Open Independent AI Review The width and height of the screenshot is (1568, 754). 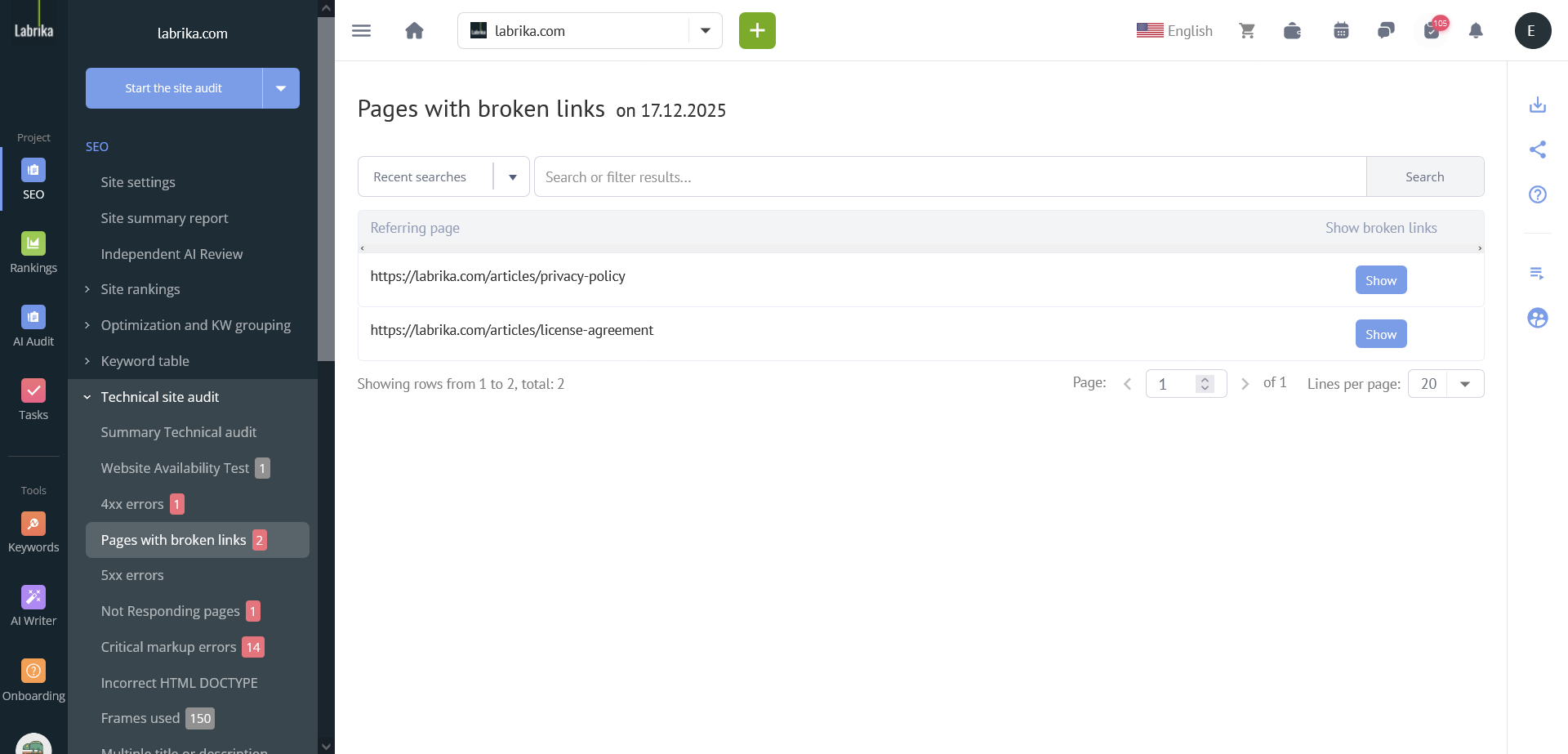(171, 254)
